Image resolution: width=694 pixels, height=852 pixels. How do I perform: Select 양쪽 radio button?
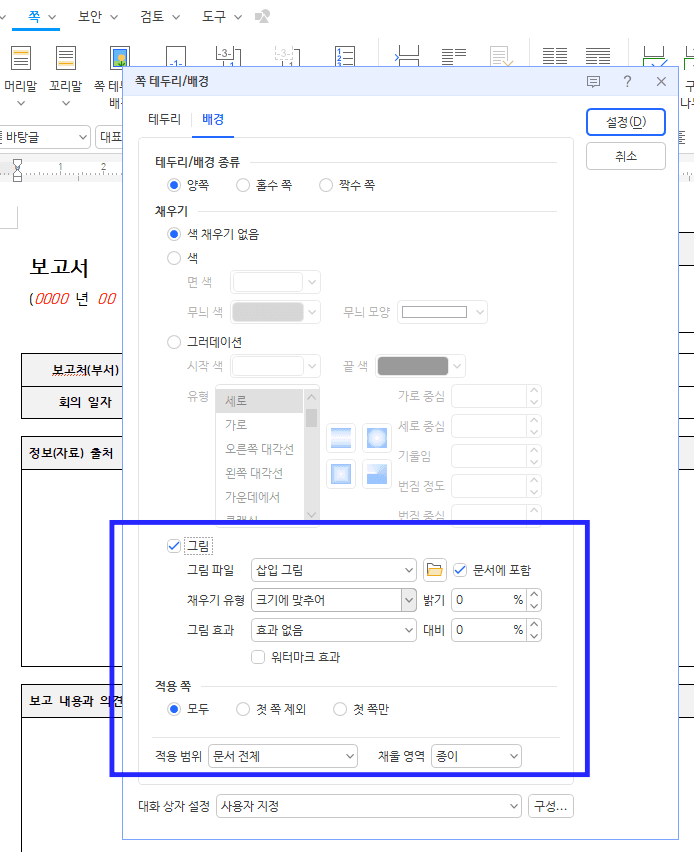(174, 185)
